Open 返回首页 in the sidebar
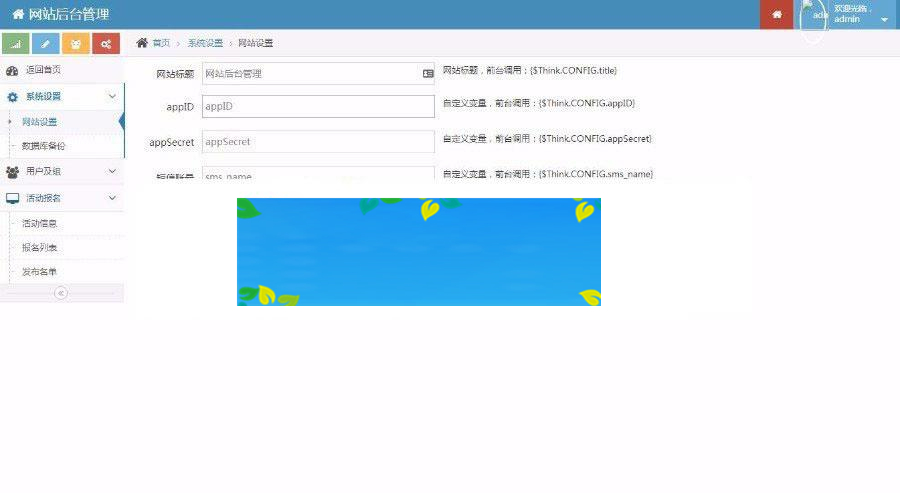 coord(43,70)
